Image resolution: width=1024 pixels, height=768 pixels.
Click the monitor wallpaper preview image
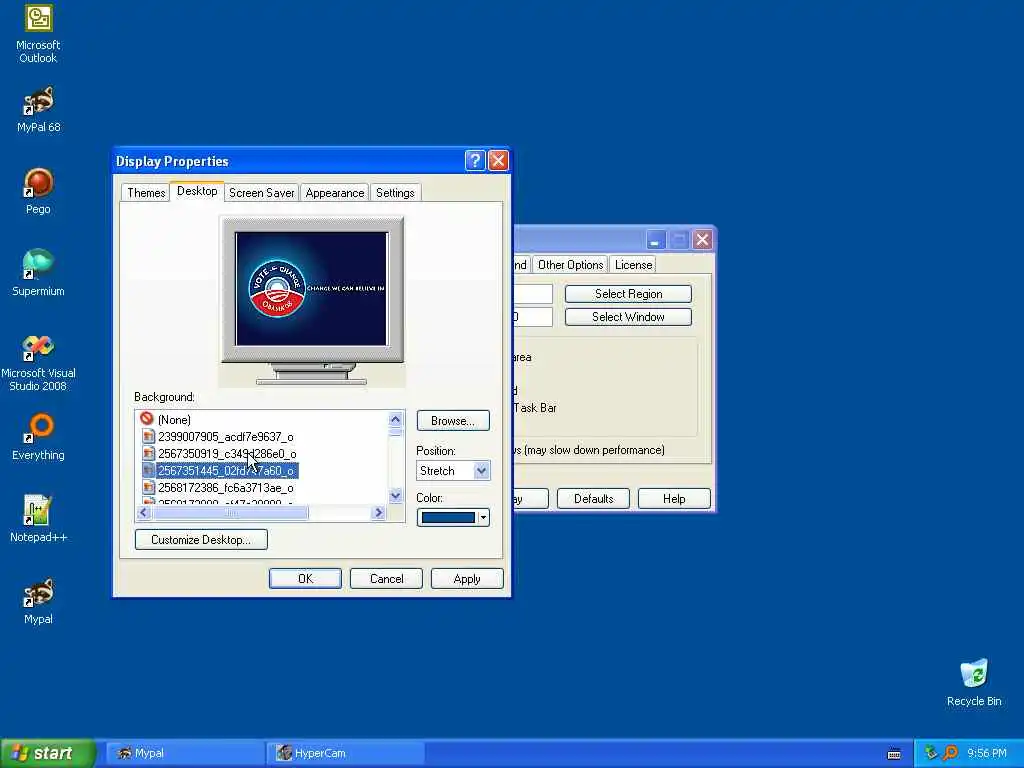click(312, 289)
